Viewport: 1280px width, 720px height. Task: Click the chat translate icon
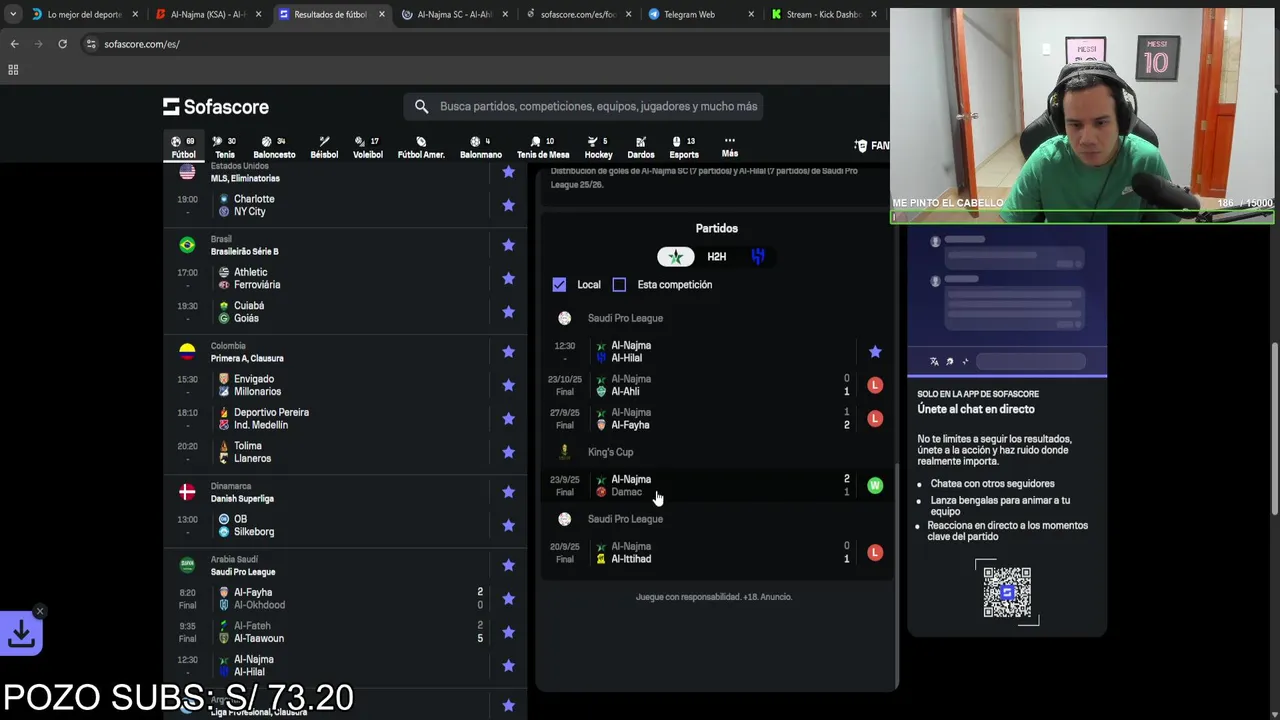[934, 362]
